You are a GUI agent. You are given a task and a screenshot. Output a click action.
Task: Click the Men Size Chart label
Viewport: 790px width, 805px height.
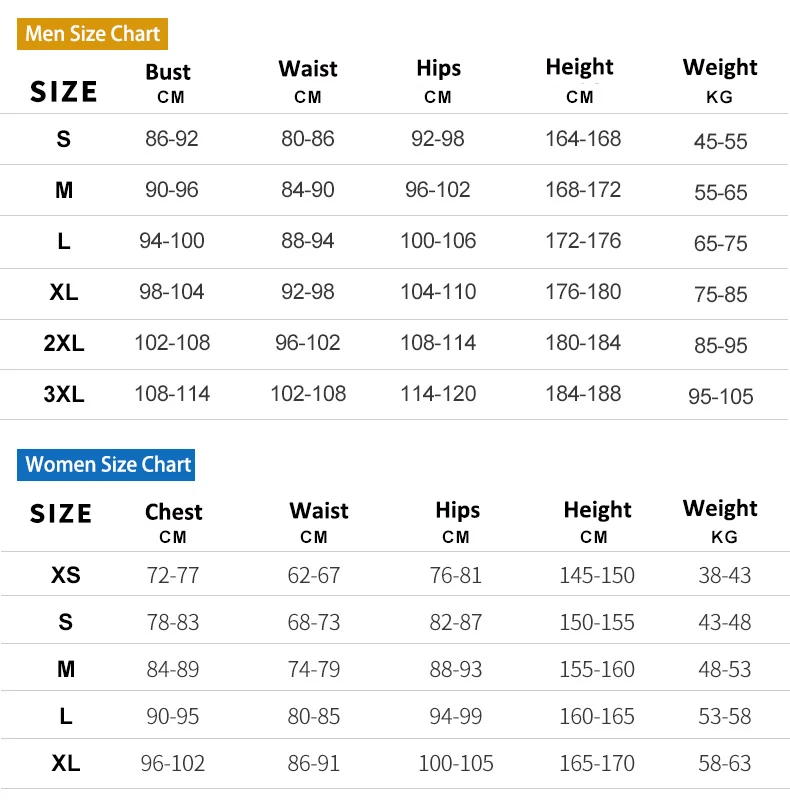coord(92,34)
